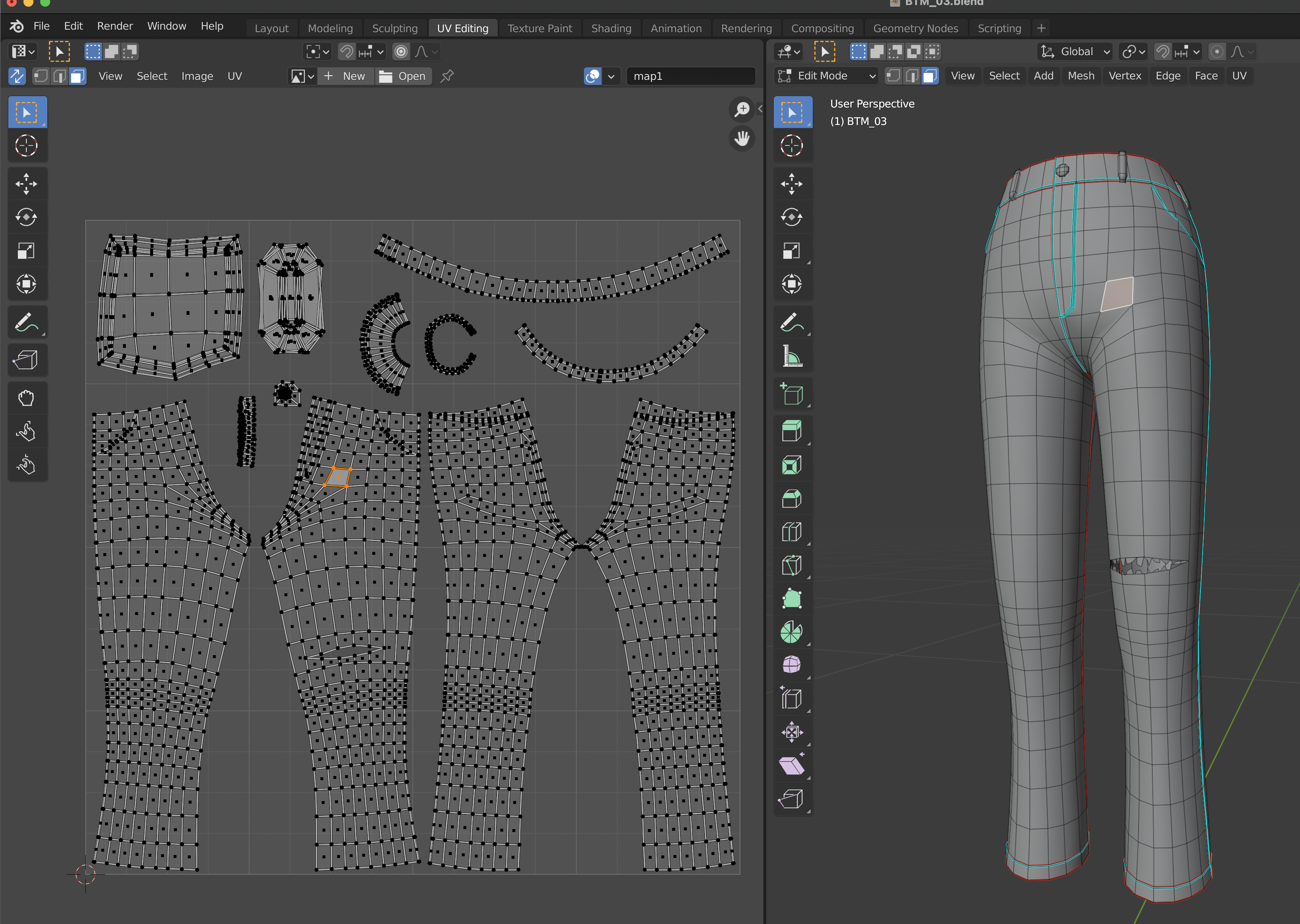Select the Smooth tool in 3D viewport
The width and height of the screenshot is (1300, 924).
click(792, 665)
